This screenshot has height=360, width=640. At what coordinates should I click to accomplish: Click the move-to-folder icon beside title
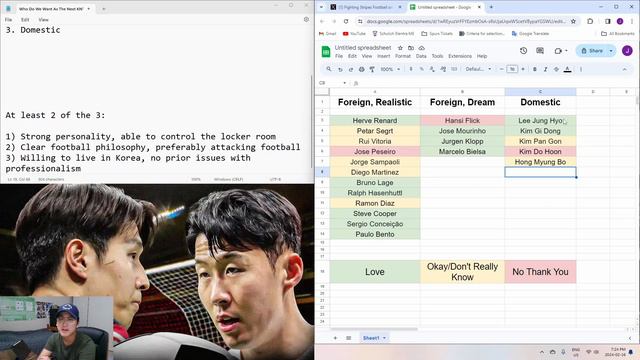(411, 48)
